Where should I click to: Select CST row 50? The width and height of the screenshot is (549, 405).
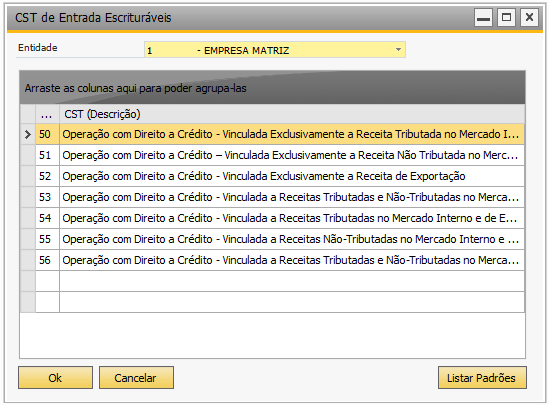(280, 134)
